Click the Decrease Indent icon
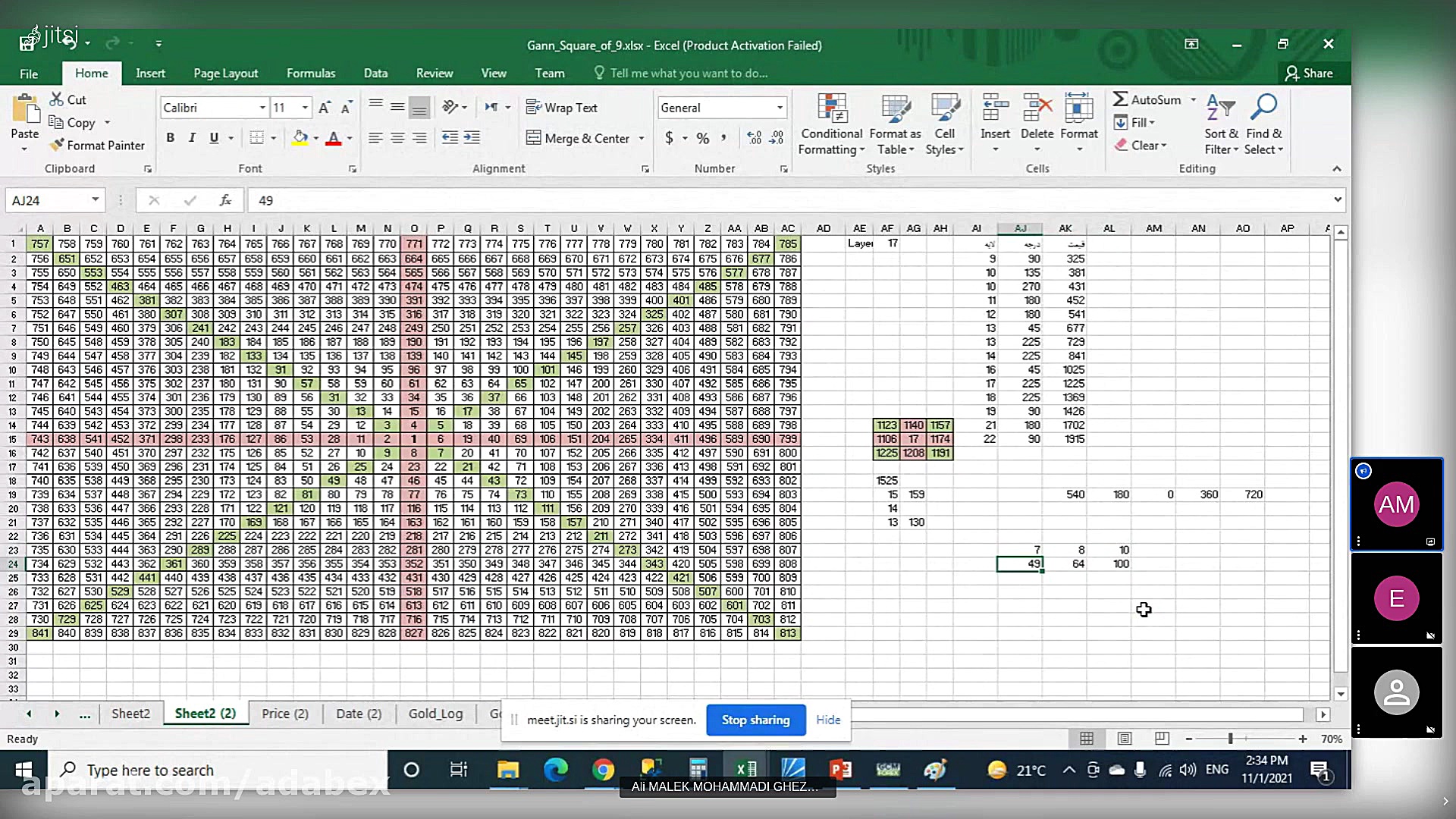Screen dimensions: 1456x819 pyautogui.click(x=450, y=138)
